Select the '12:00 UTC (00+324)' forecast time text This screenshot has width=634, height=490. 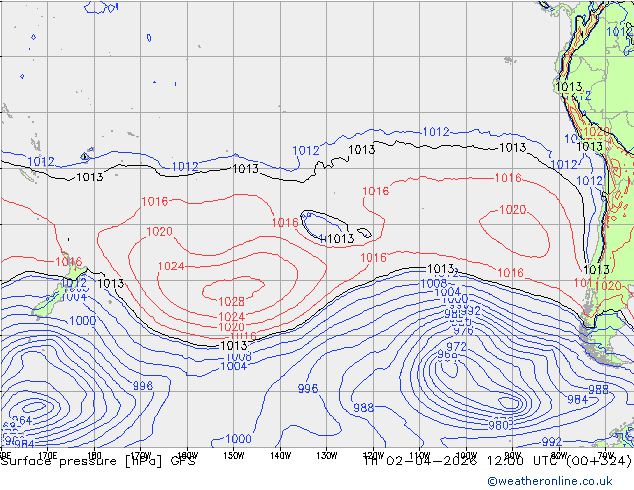(x=559, y=461)
